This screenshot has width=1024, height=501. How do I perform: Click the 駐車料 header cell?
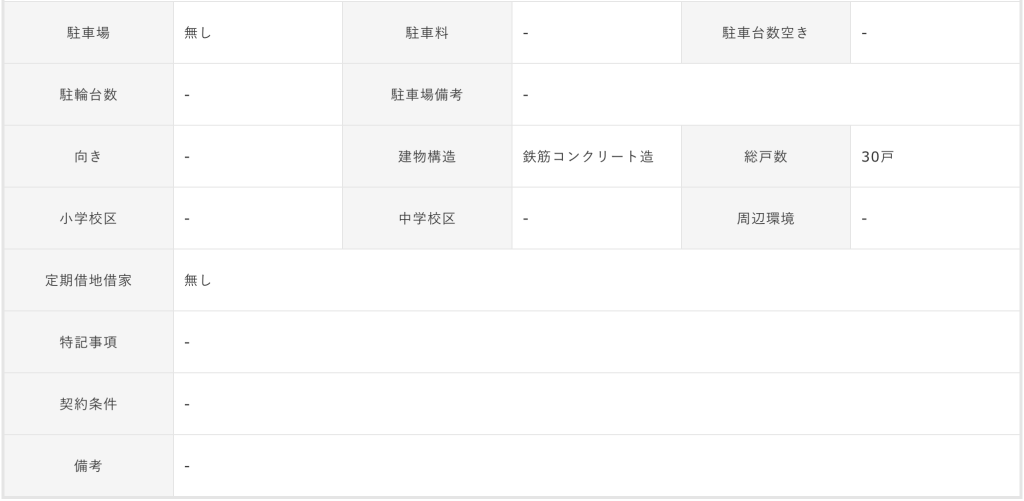[427, 33]
